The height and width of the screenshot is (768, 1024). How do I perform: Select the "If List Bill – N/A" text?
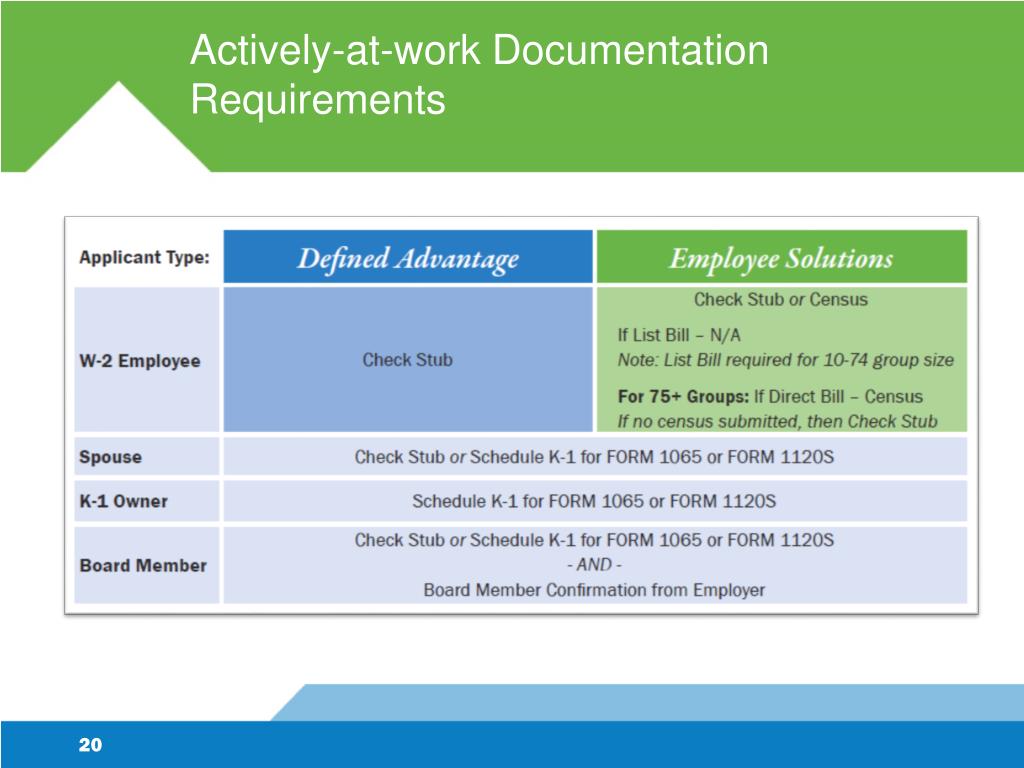click(679, 335)
